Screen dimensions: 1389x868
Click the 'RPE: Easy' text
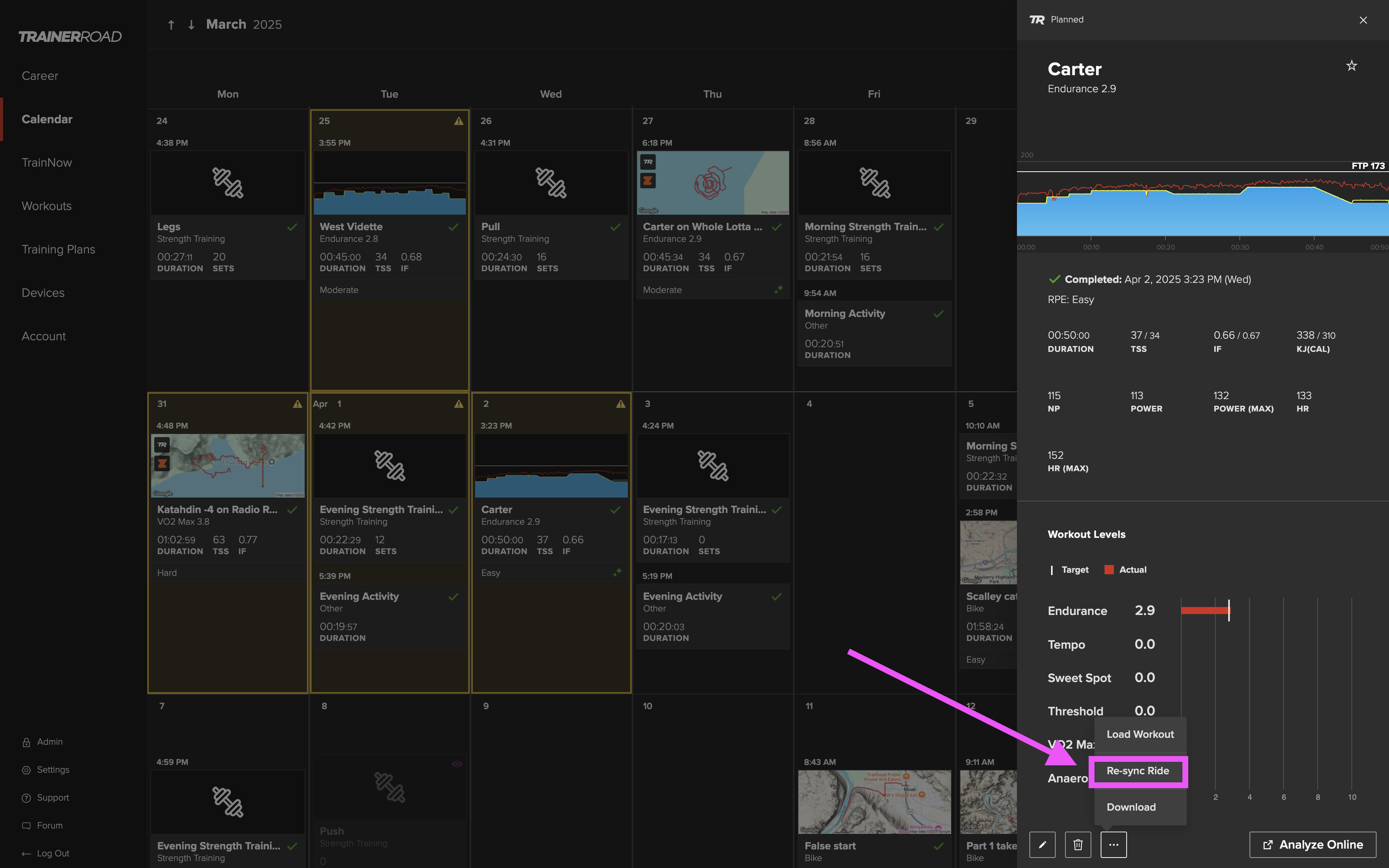1070,300
